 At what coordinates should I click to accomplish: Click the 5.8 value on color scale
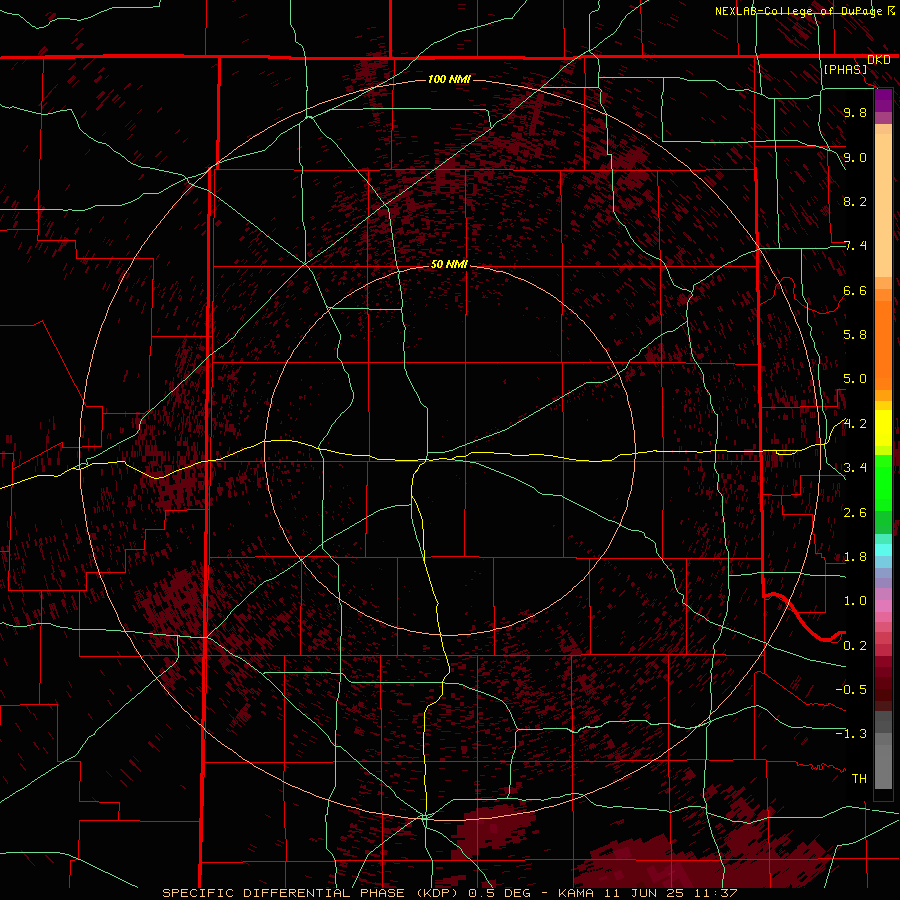(x=855, y=335)
